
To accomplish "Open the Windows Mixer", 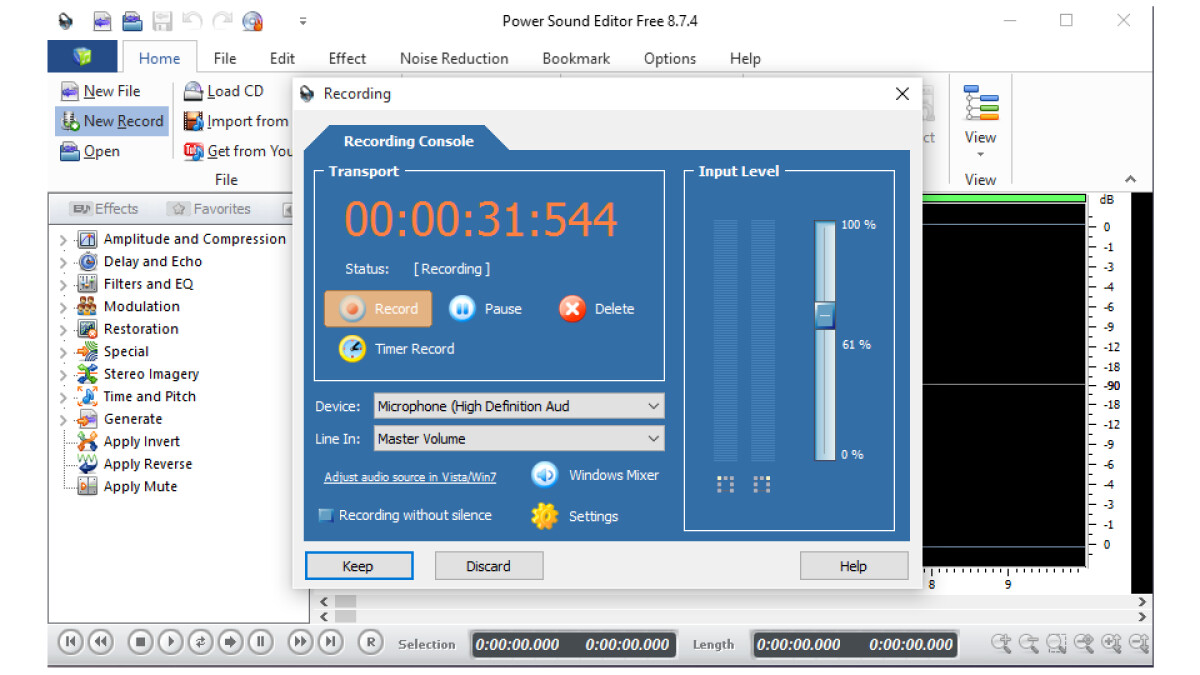I will point(595,475).
